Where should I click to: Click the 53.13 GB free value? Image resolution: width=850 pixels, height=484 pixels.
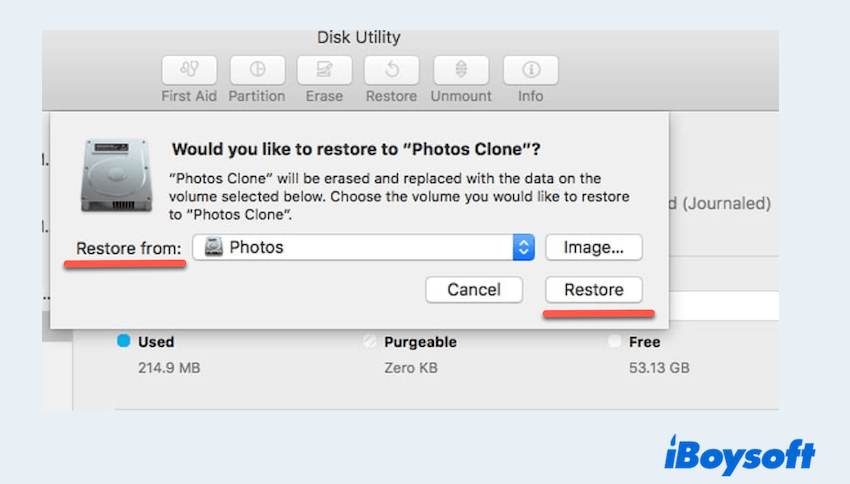(658, 368)
